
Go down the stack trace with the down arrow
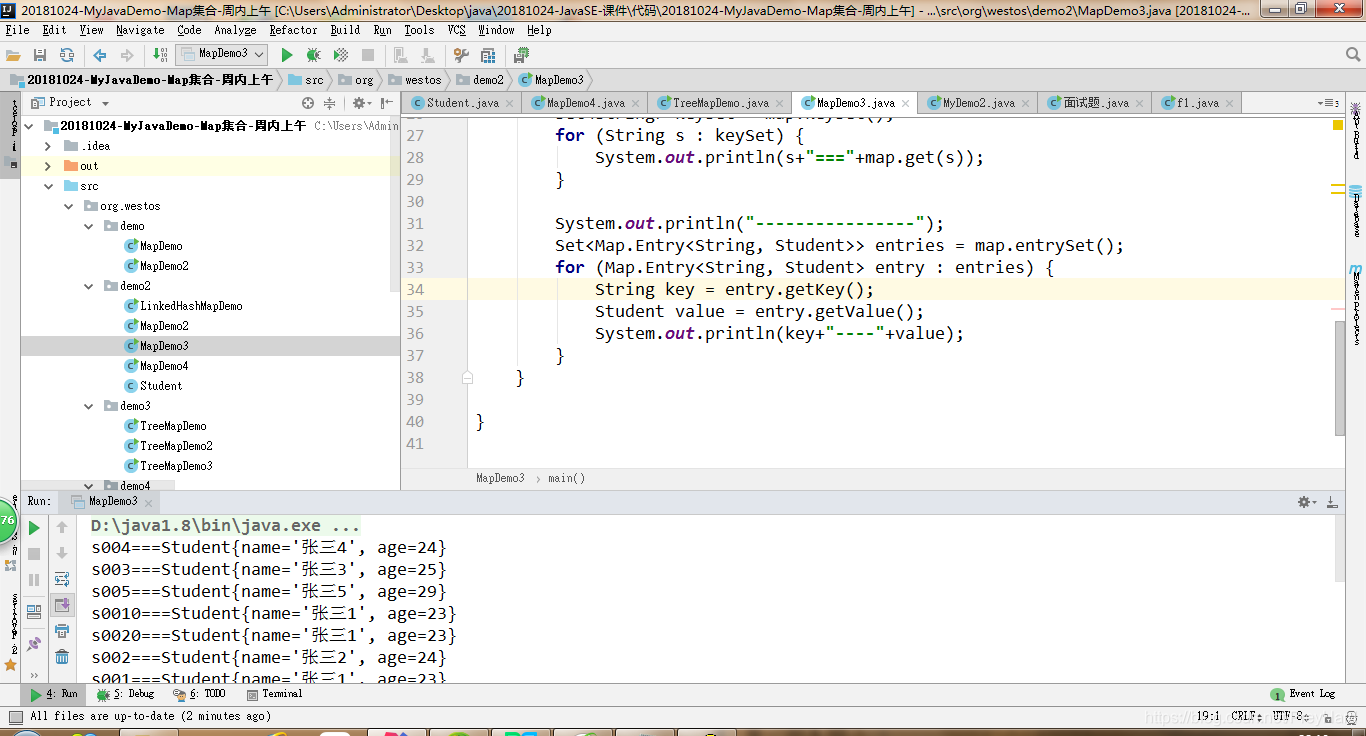pyautogui.click(x=62, y=553)
